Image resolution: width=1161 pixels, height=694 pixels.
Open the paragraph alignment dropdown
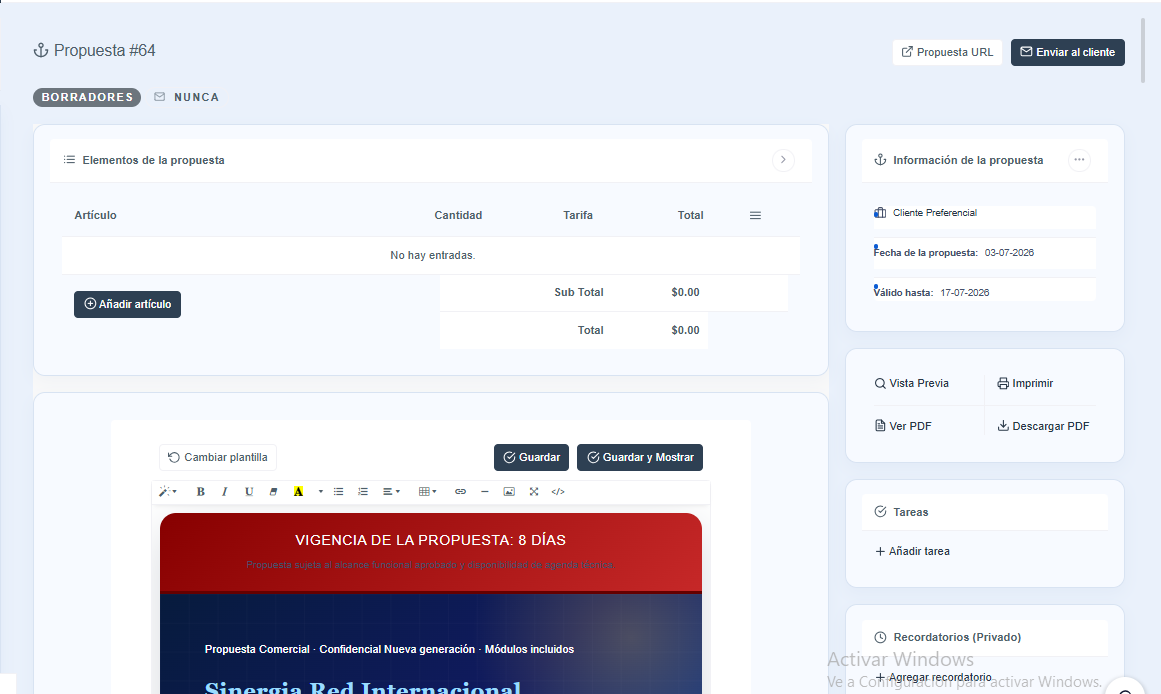(391, 492)
